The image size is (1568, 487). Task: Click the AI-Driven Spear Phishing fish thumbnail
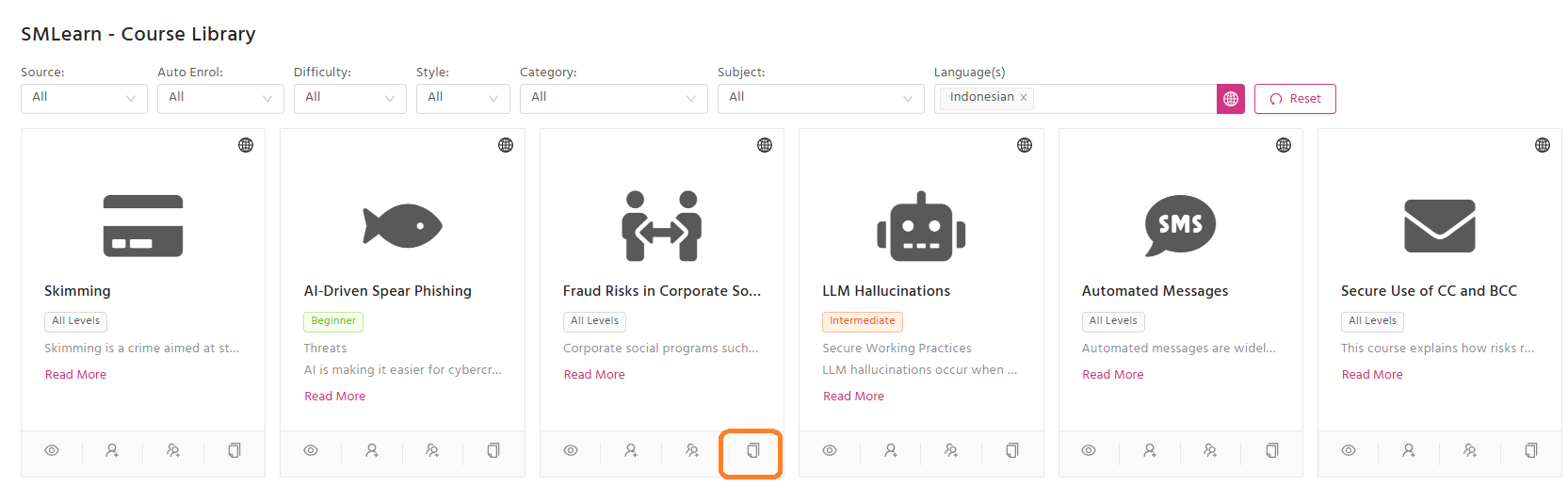coord(402,226)
